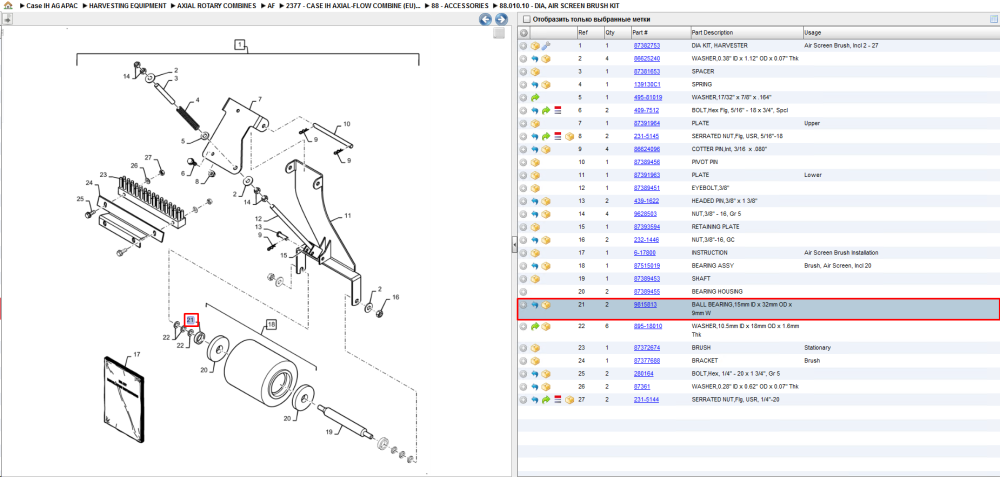This screenshot has height=477, width=1000.
Task: Click the box icon in EYEBOLT row
Action: tap(535, 188)
